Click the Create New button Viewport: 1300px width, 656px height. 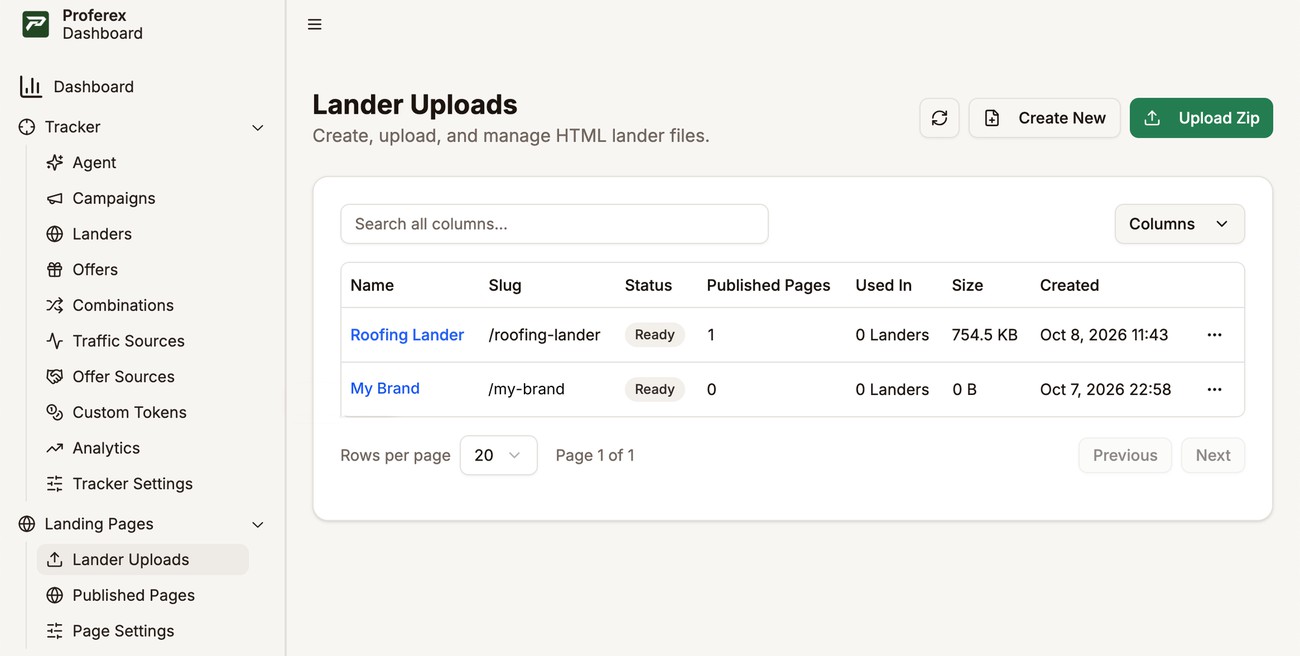[x=1044, y=118]
